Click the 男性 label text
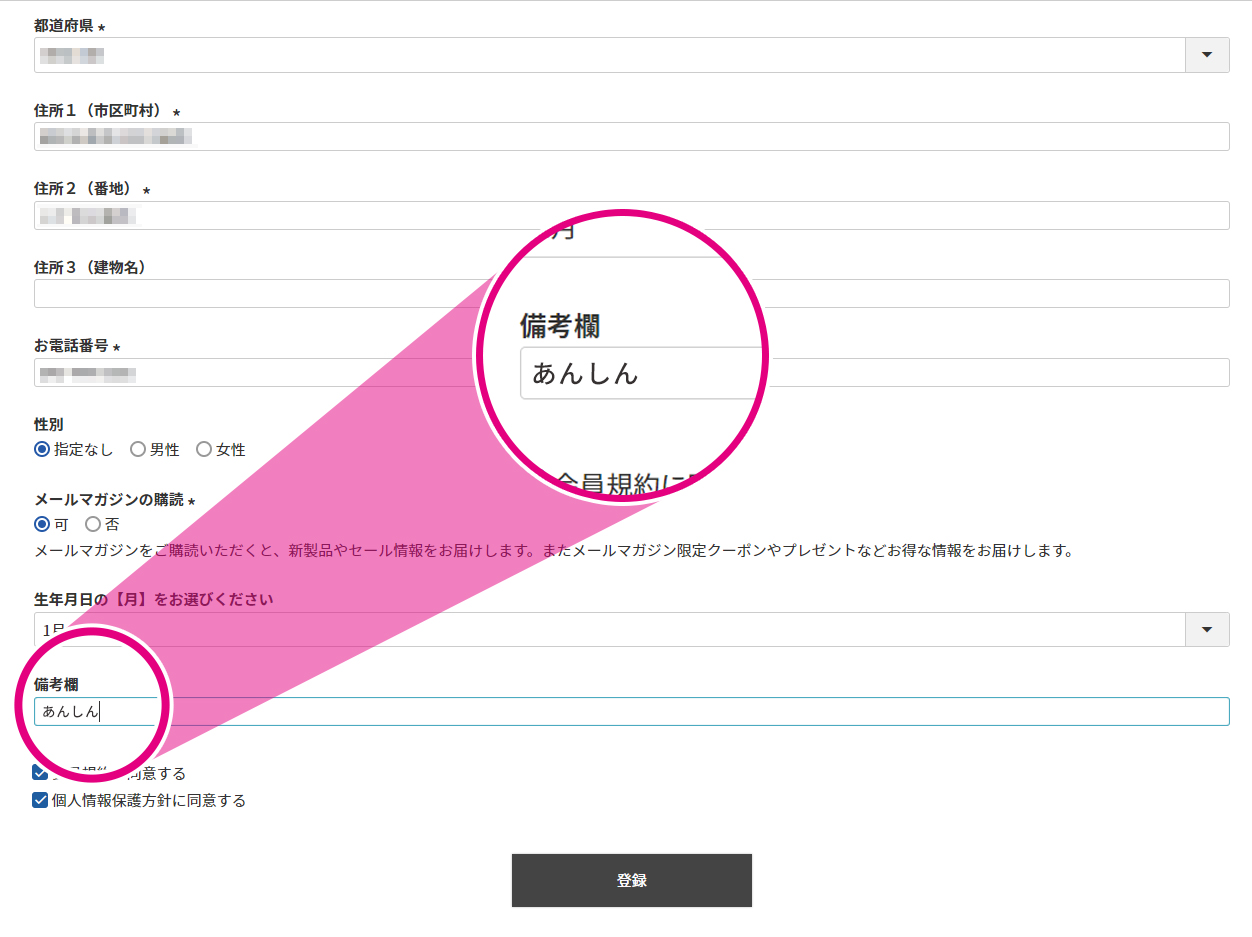Viewport: 1252px width, 937px height. 165,450
